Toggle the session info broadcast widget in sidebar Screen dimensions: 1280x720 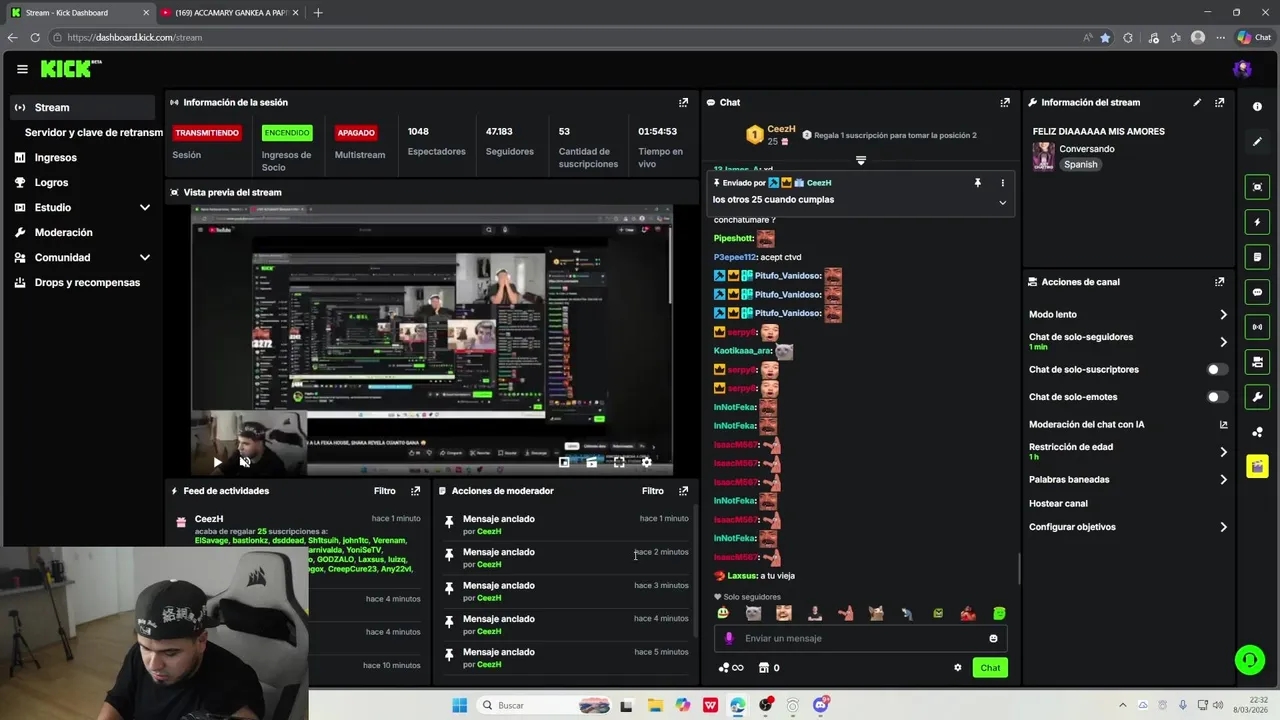pyautogui.click(x=1257, y=327)
